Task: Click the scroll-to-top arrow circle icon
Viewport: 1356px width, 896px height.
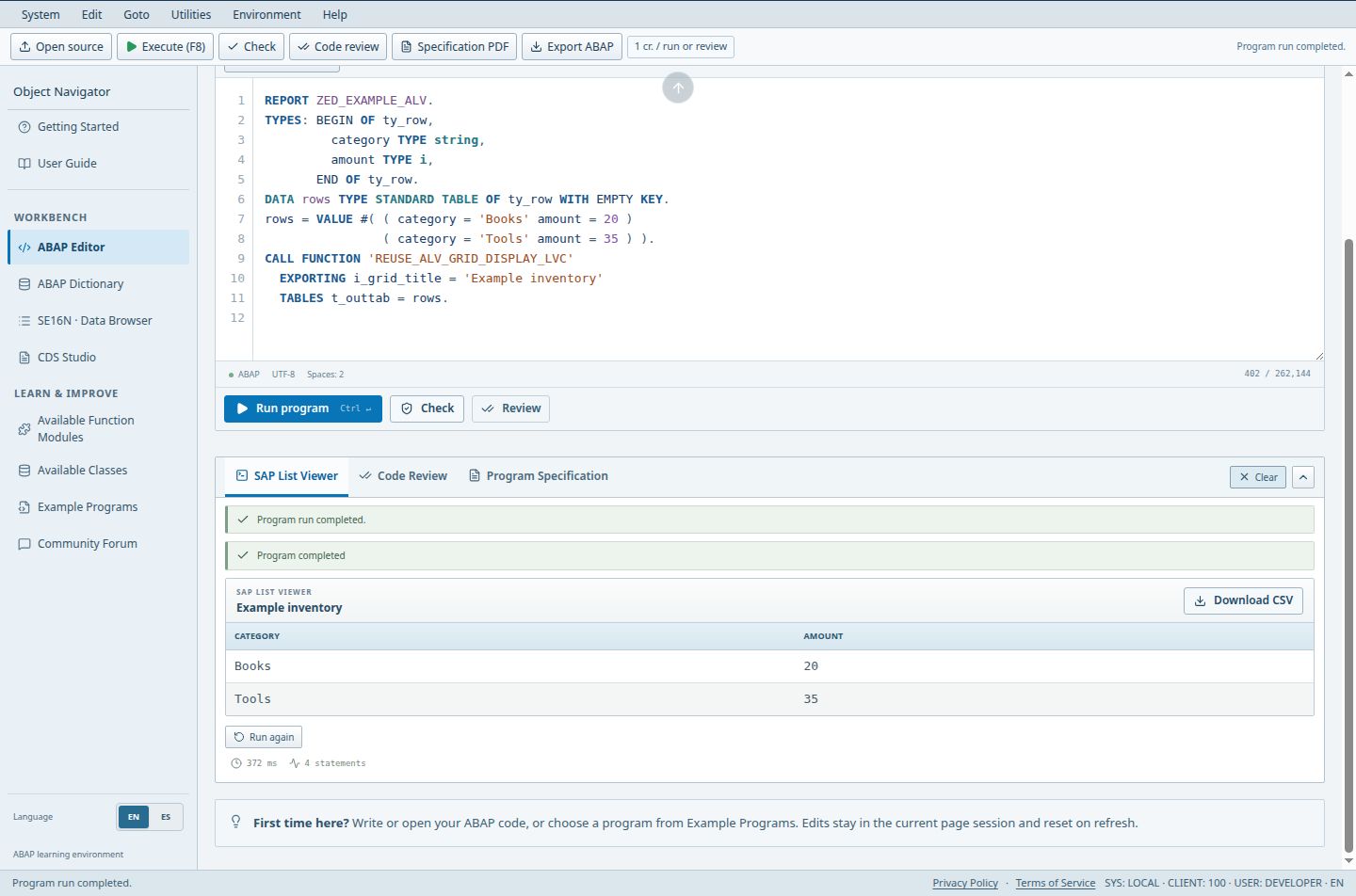Action: (x=678, y=88)
